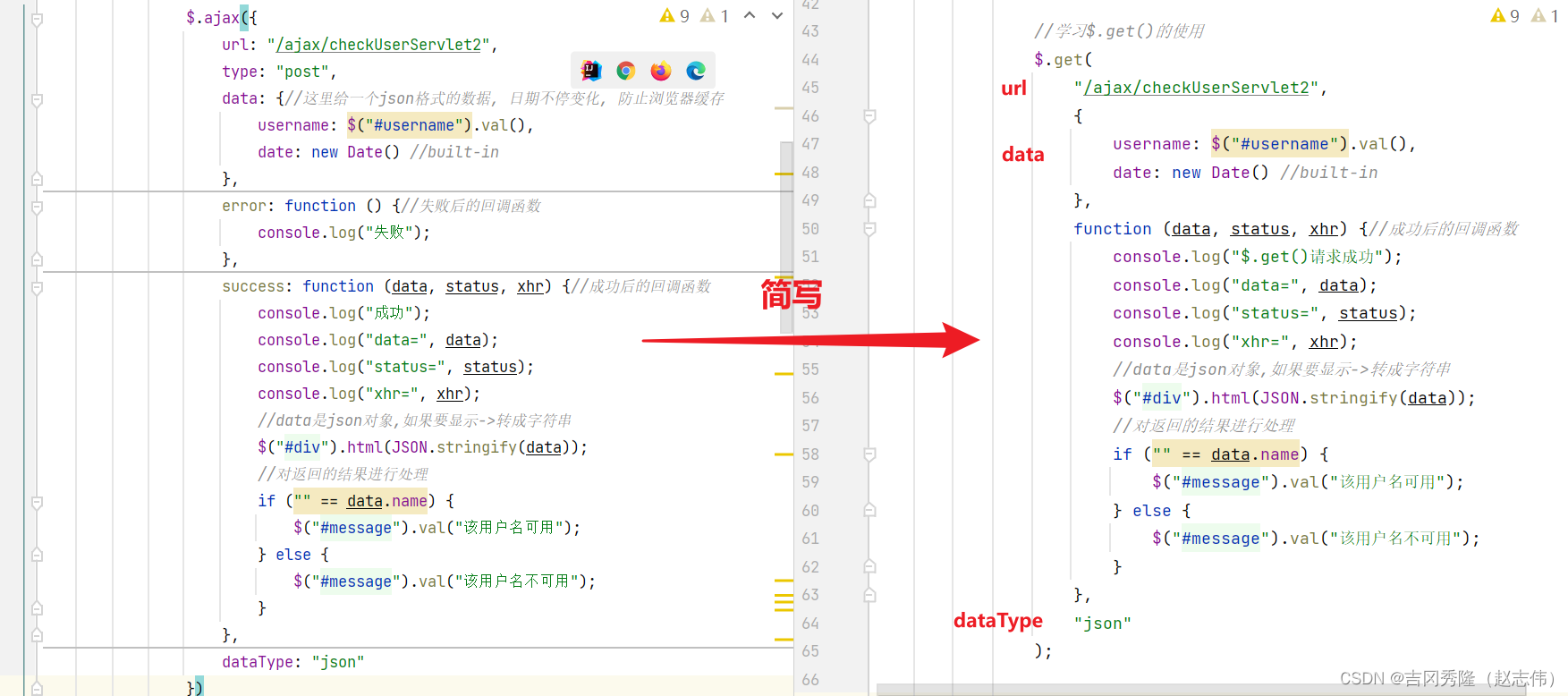Collapse the fold marker on line 60
This screenshot has width=1568, height=696.
(x=869, y=511)
